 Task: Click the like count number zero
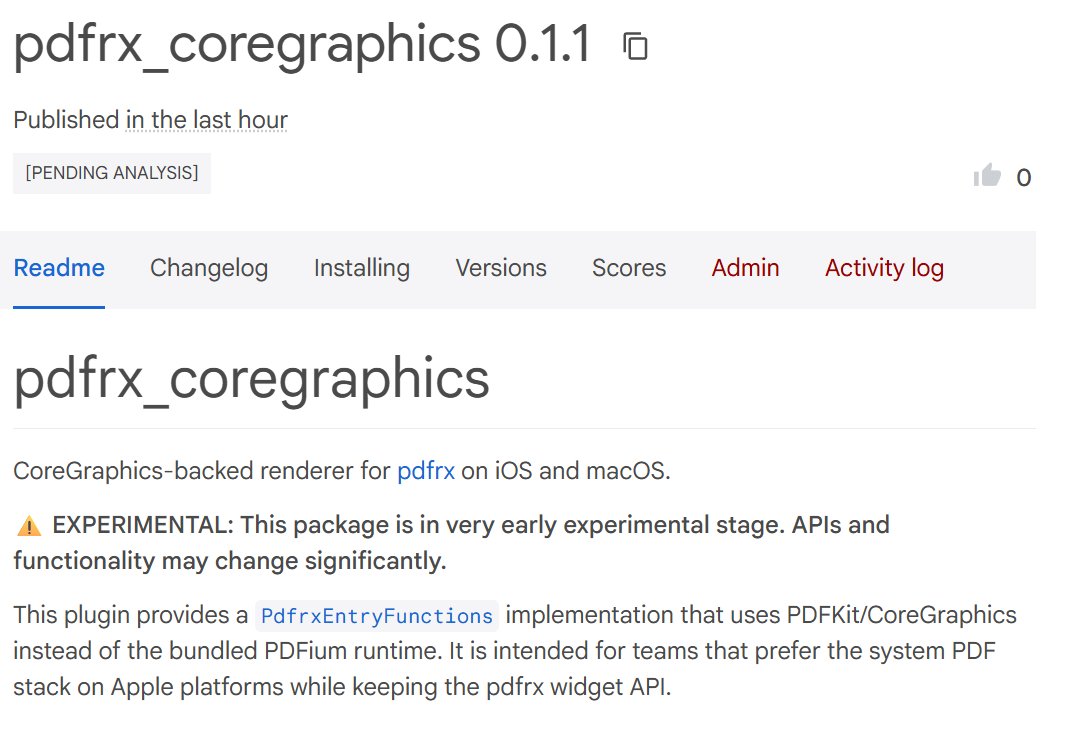tap(1024, 177)
